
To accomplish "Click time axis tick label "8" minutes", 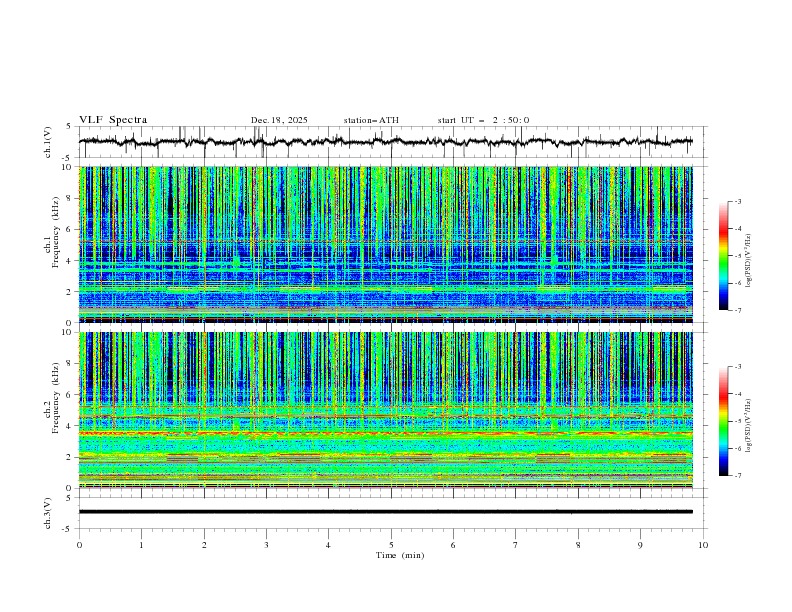I will [x=578, y=545].
